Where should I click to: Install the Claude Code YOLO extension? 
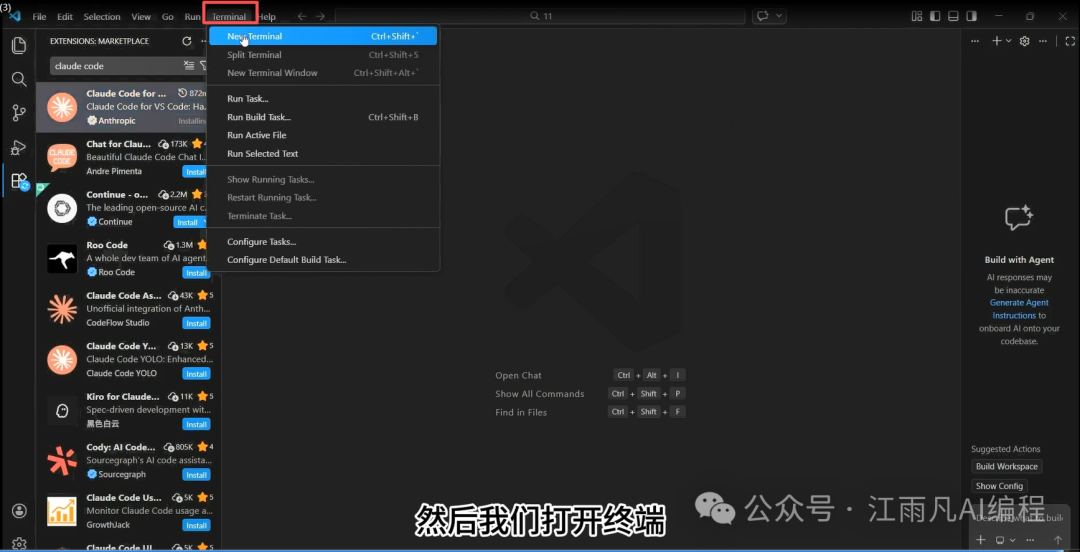point(196,374)
